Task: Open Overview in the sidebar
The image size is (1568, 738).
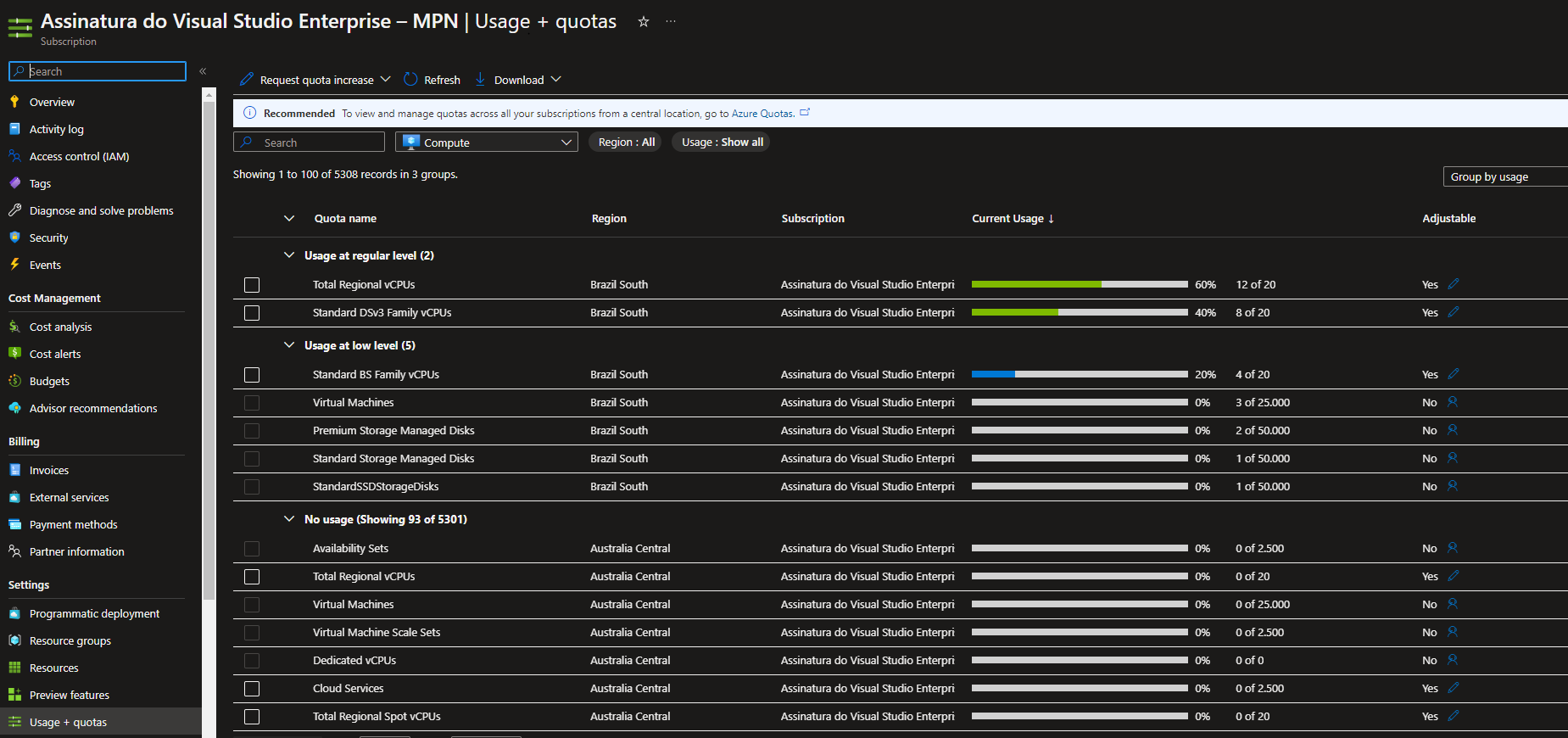Action: coord(52,102)
